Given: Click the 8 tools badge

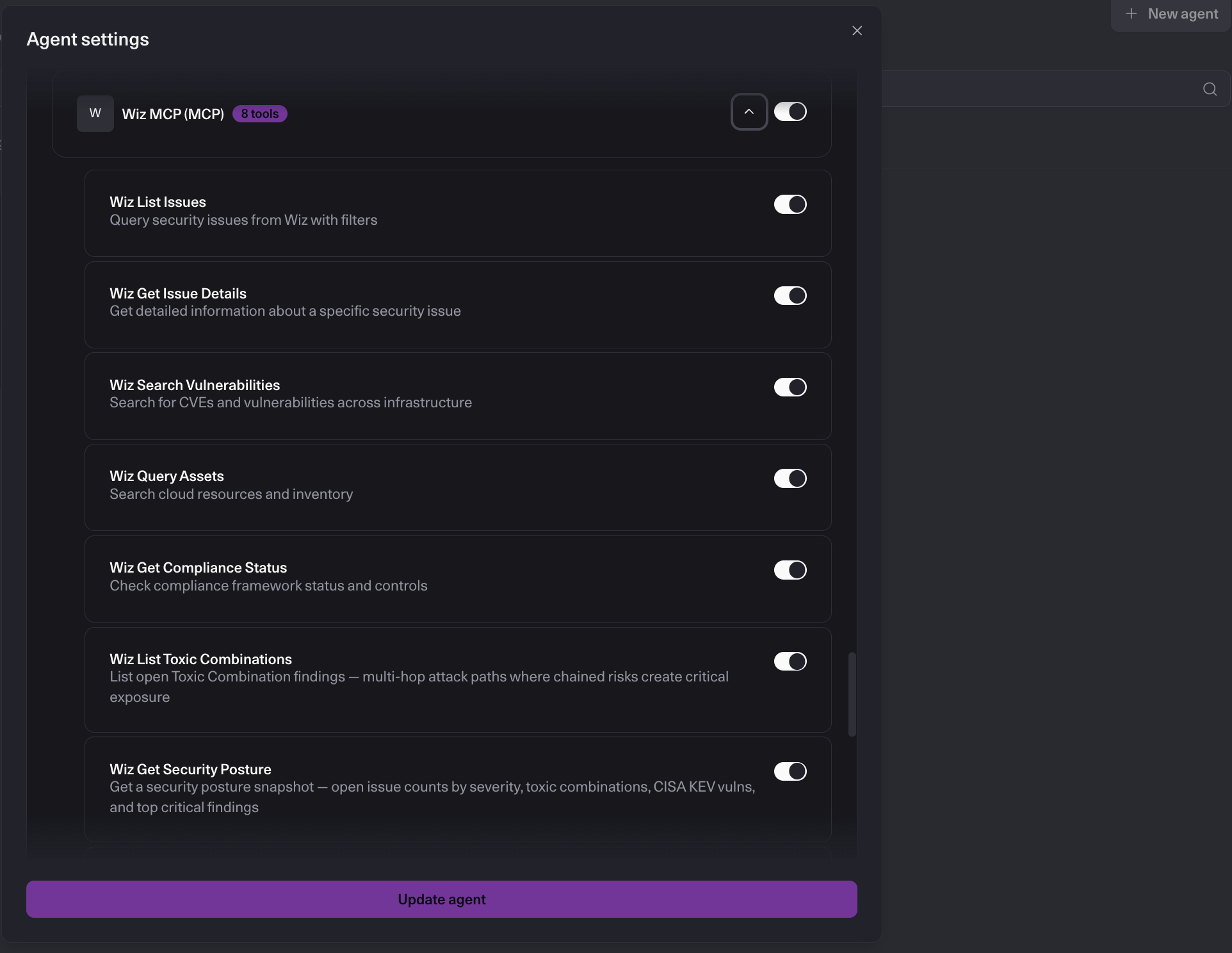Looking at the screenshot, I should coord(260,113).
